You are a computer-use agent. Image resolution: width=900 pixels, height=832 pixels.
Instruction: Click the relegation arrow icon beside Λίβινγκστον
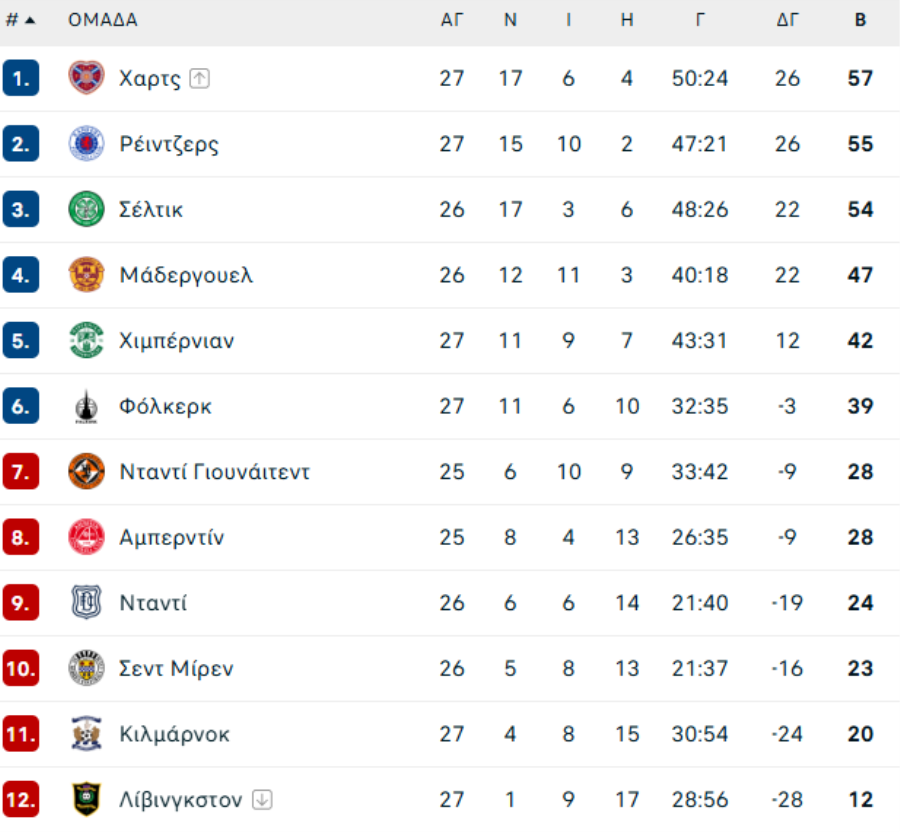[x=262, y=800]
